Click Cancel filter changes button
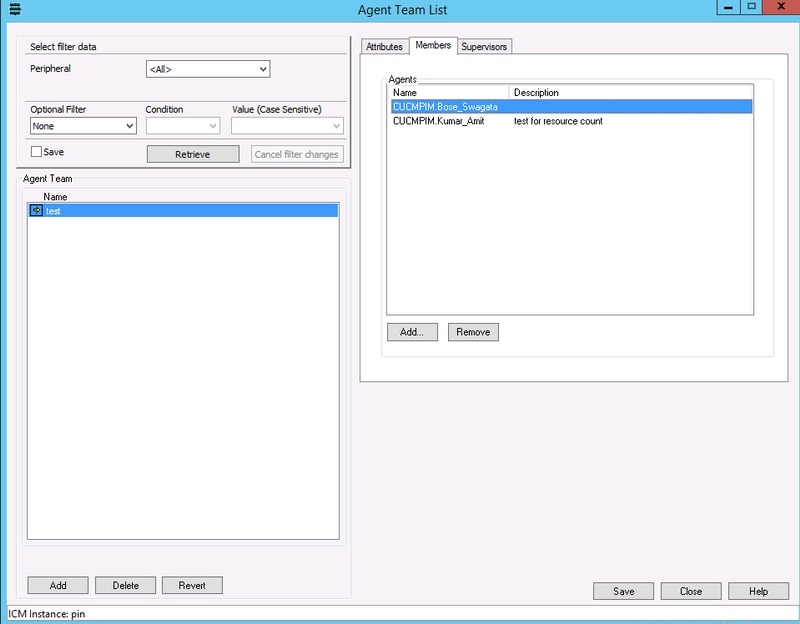This screenshot has width=800, height=624. coord(297,154)
